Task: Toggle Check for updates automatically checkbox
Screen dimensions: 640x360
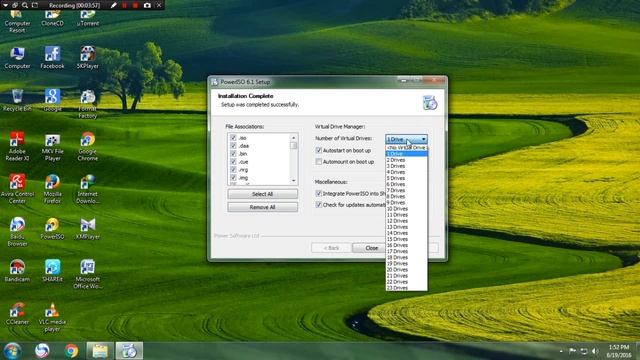Action: tap(319, 204)
